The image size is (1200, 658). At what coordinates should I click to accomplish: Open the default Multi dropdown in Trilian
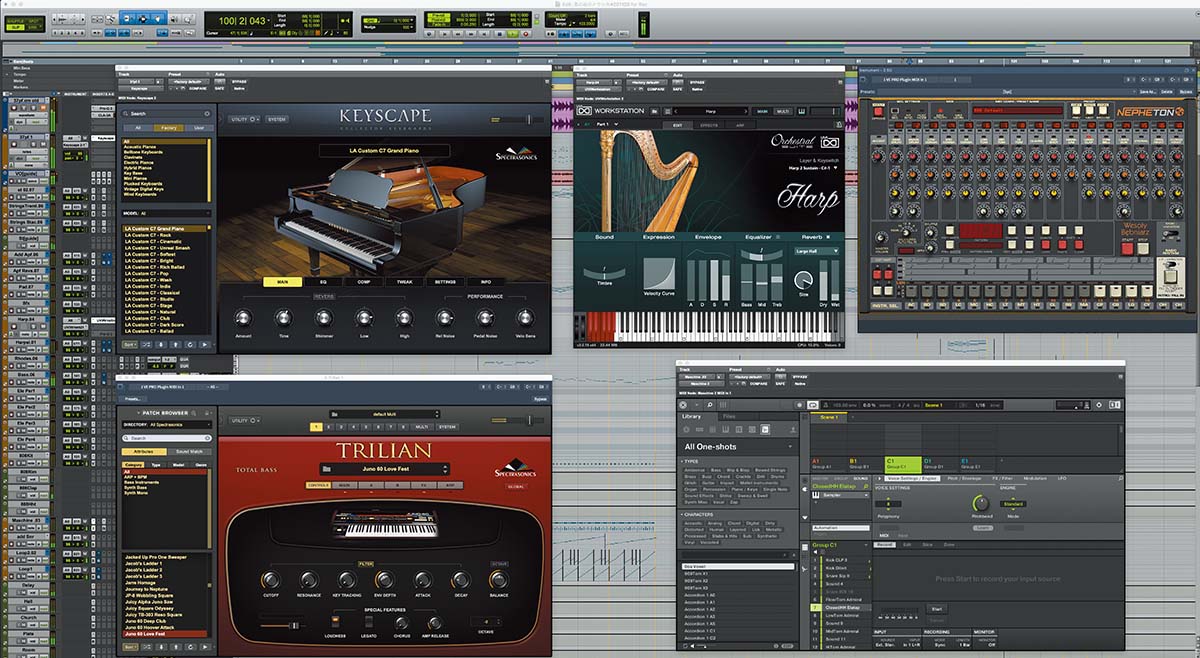[384, 414]
